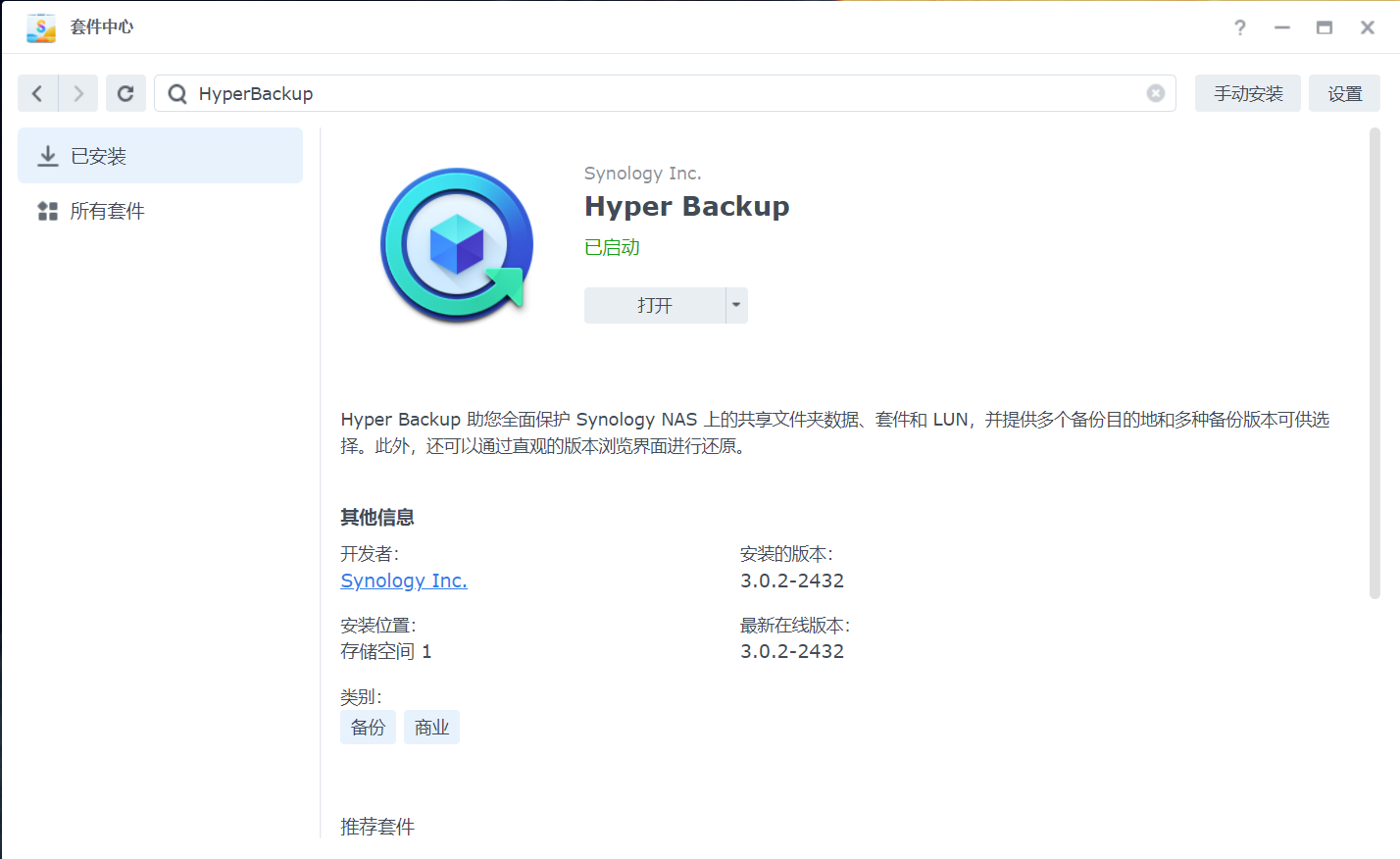Click the 推荐套件 section heading
This screenshot has height=859, width=1400.
click(377, 827)
